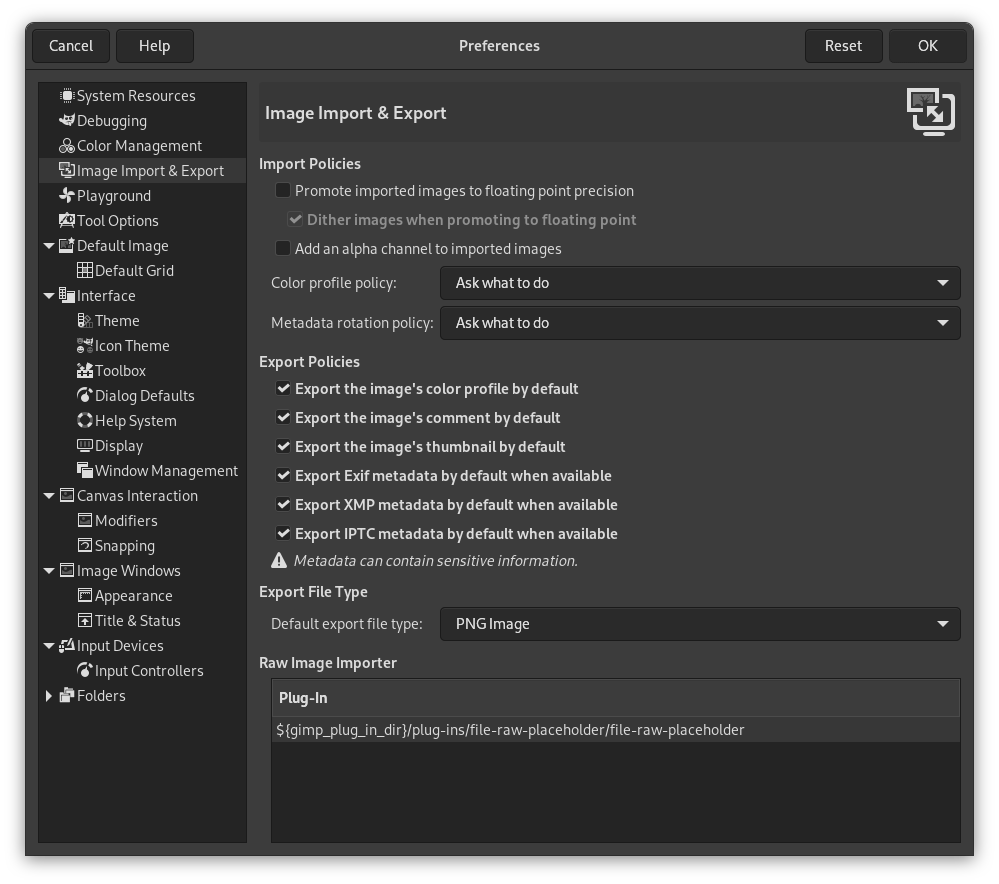Select the System Resources sidebar icon
This screenshot has width=999, height=884.
coord(67,95)
